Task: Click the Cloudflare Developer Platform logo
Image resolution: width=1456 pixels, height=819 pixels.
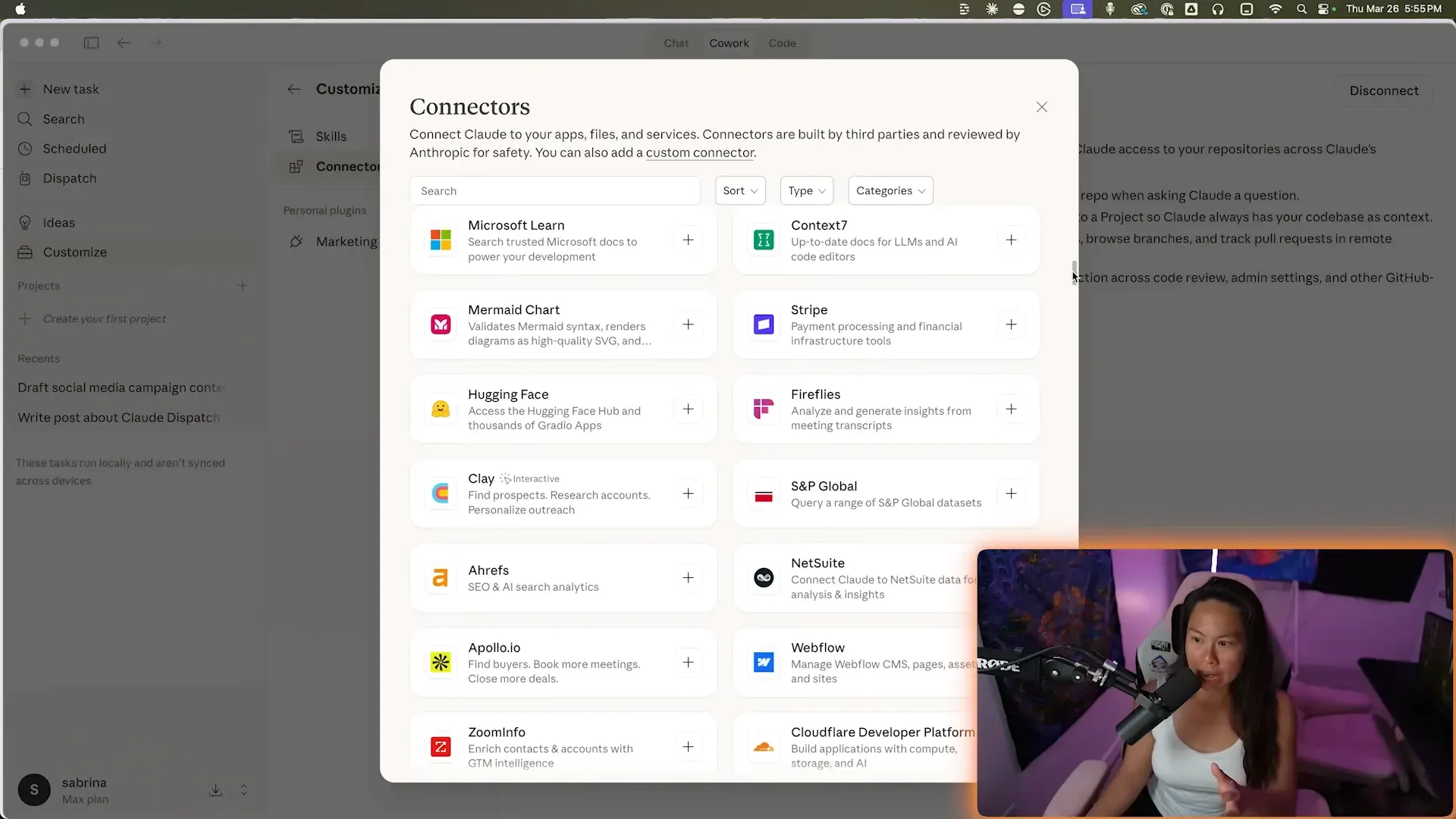Action: tap(764, 747)
